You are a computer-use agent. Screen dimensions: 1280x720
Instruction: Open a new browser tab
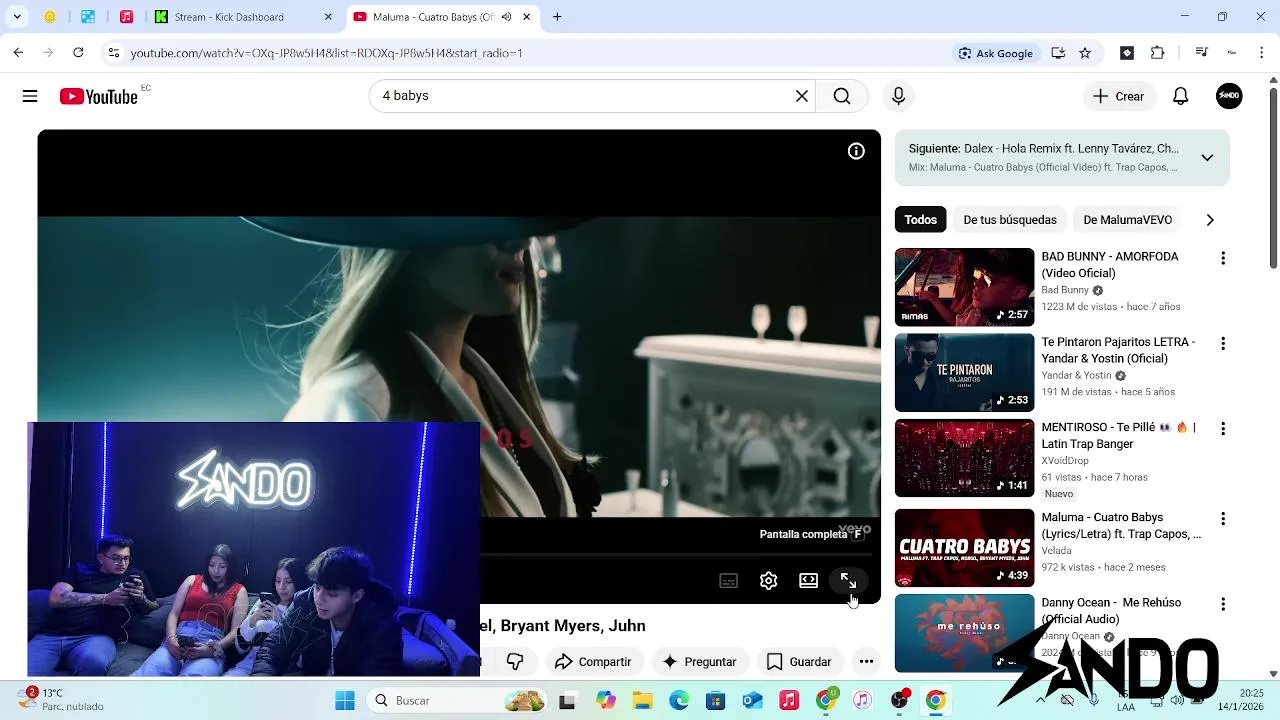[x=557, y=17]
